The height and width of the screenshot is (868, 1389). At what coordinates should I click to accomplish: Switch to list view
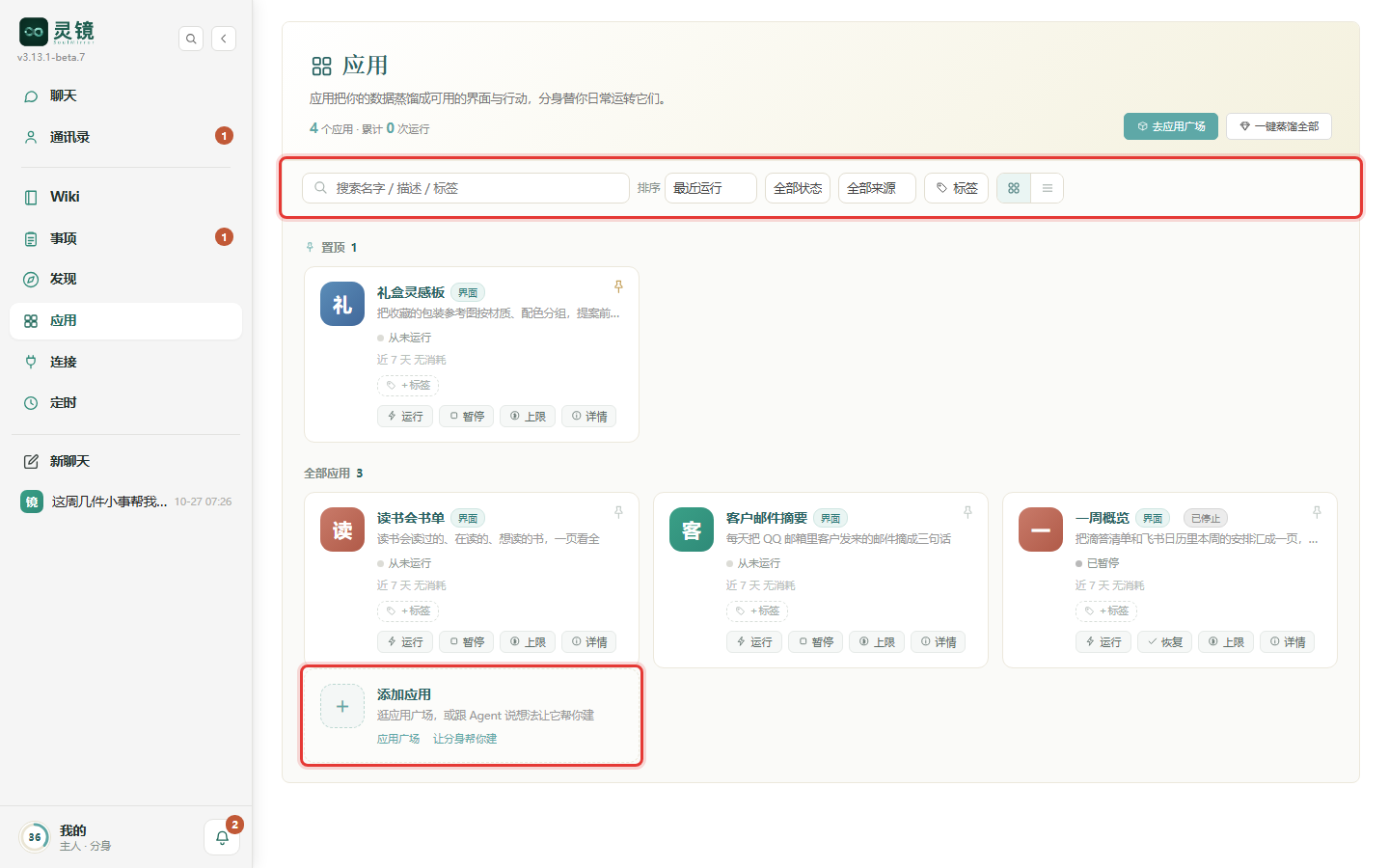click(1048, 188)
